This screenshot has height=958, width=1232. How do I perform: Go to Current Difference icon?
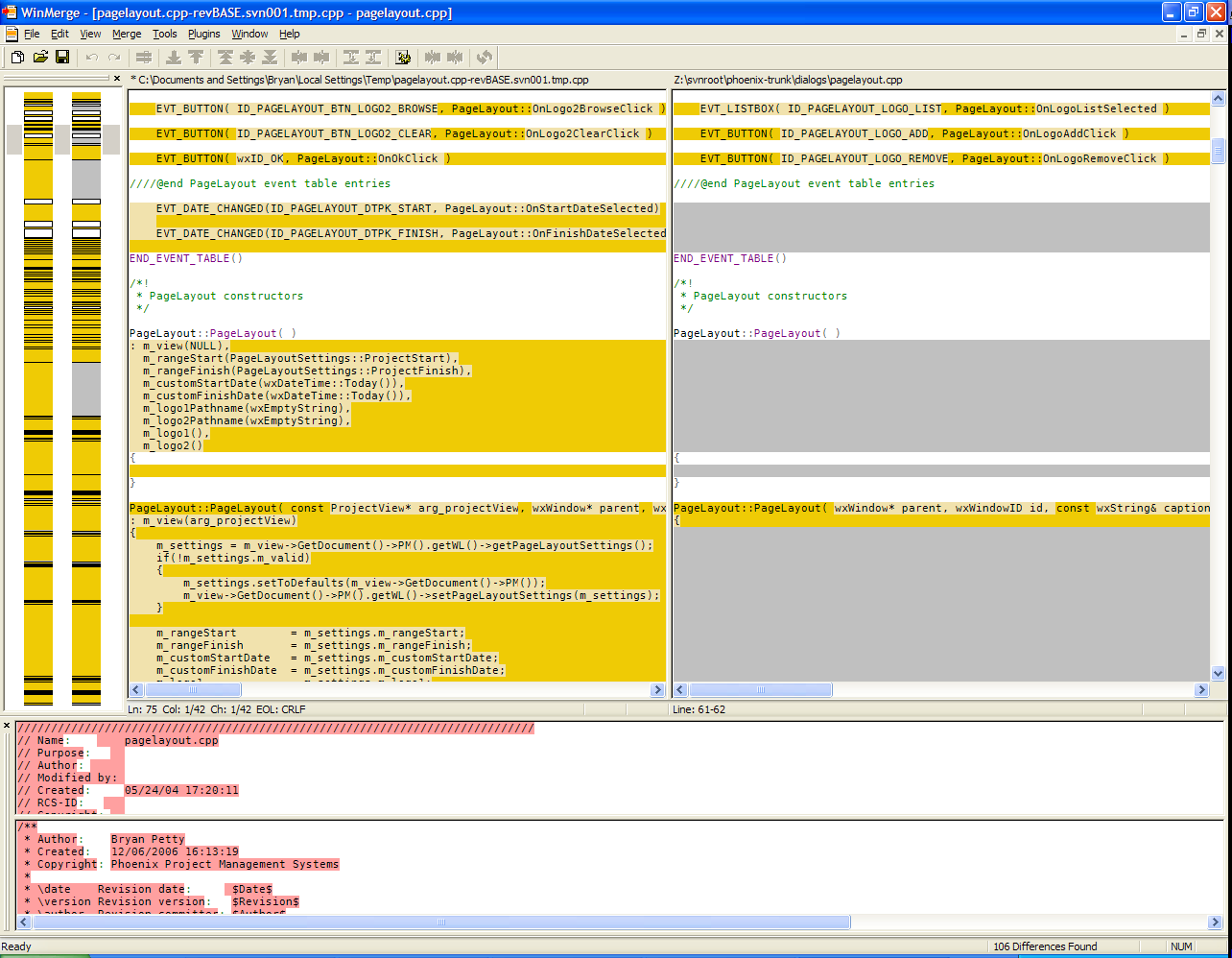pyautogui.click(x=248, y=58)
